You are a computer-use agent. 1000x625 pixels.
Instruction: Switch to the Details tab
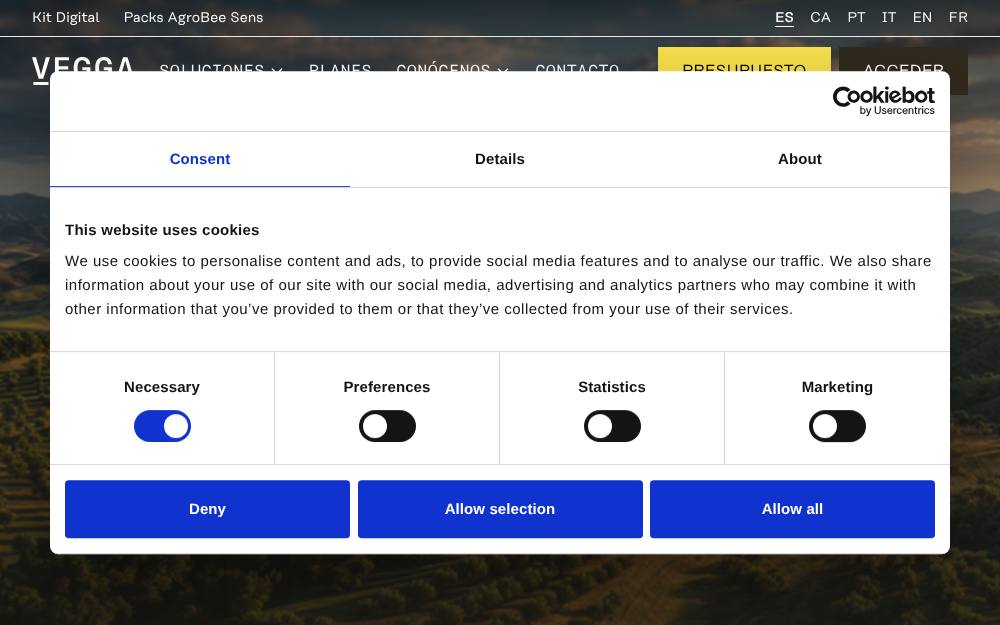(x=500, y=159)
